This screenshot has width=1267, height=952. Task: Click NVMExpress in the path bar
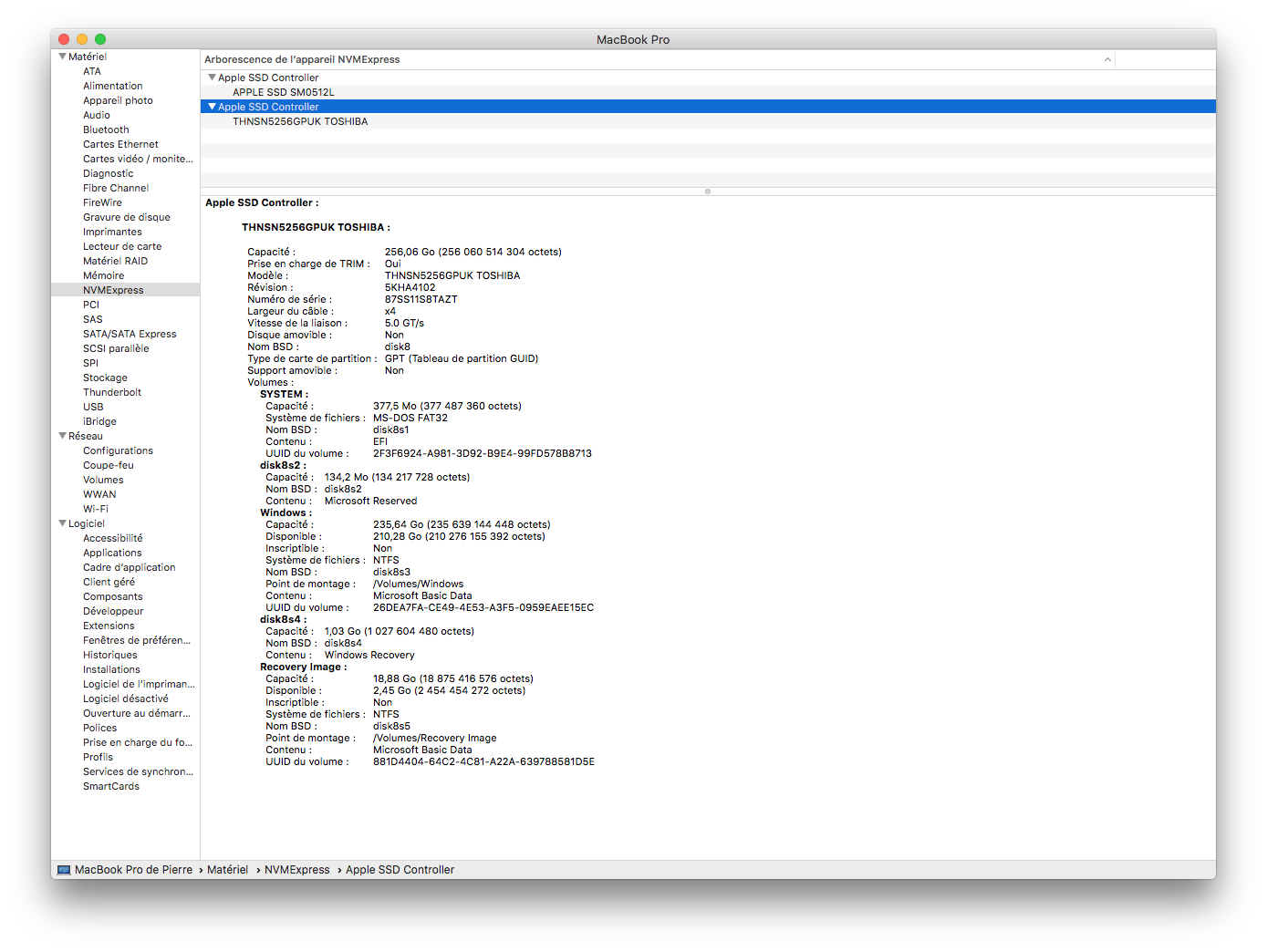click(297, 870)
